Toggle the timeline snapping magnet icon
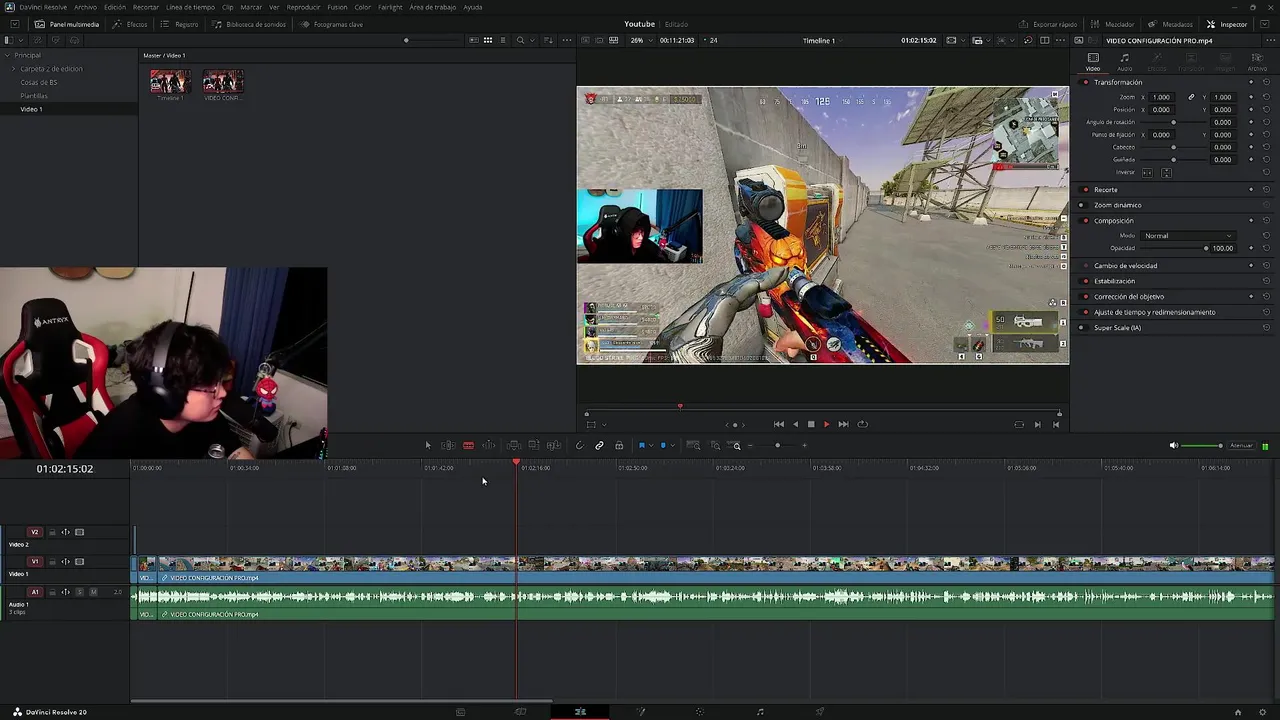The image size is (1280, 720). tap(579, 445)
